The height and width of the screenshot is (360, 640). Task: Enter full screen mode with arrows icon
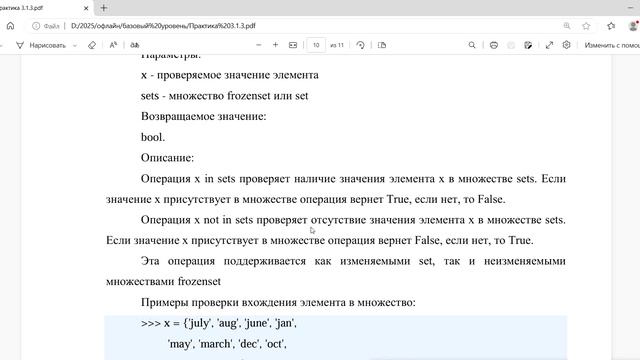pos(549,45)
